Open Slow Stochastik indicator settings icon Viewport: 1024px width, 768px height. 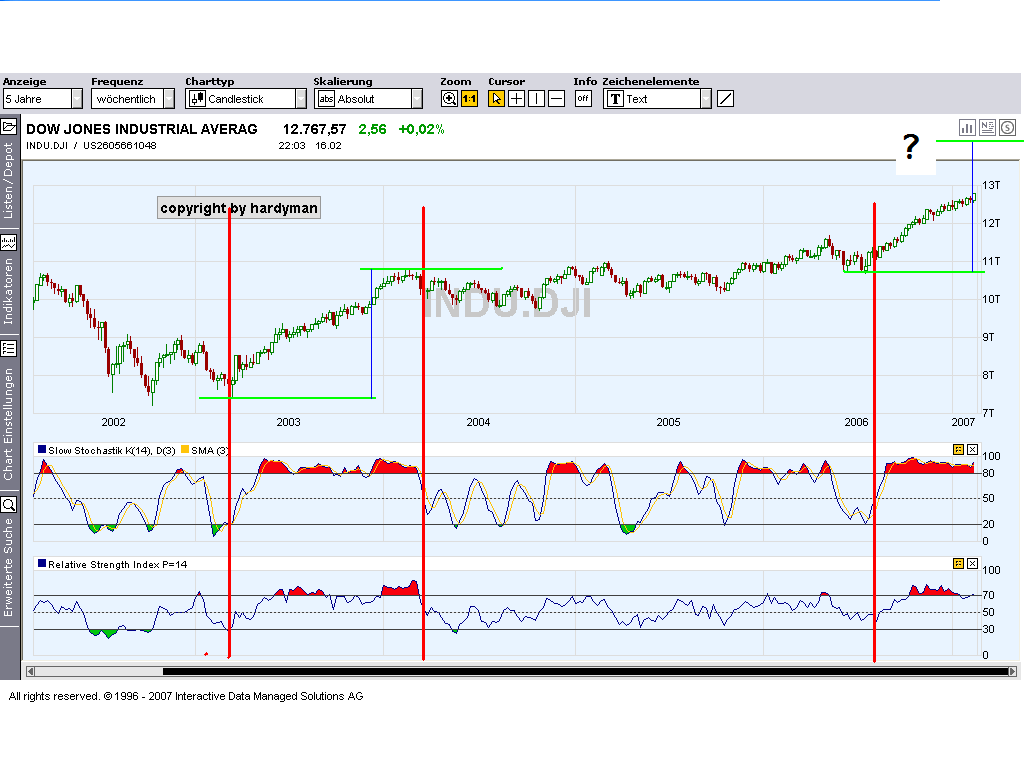[959, 449]
